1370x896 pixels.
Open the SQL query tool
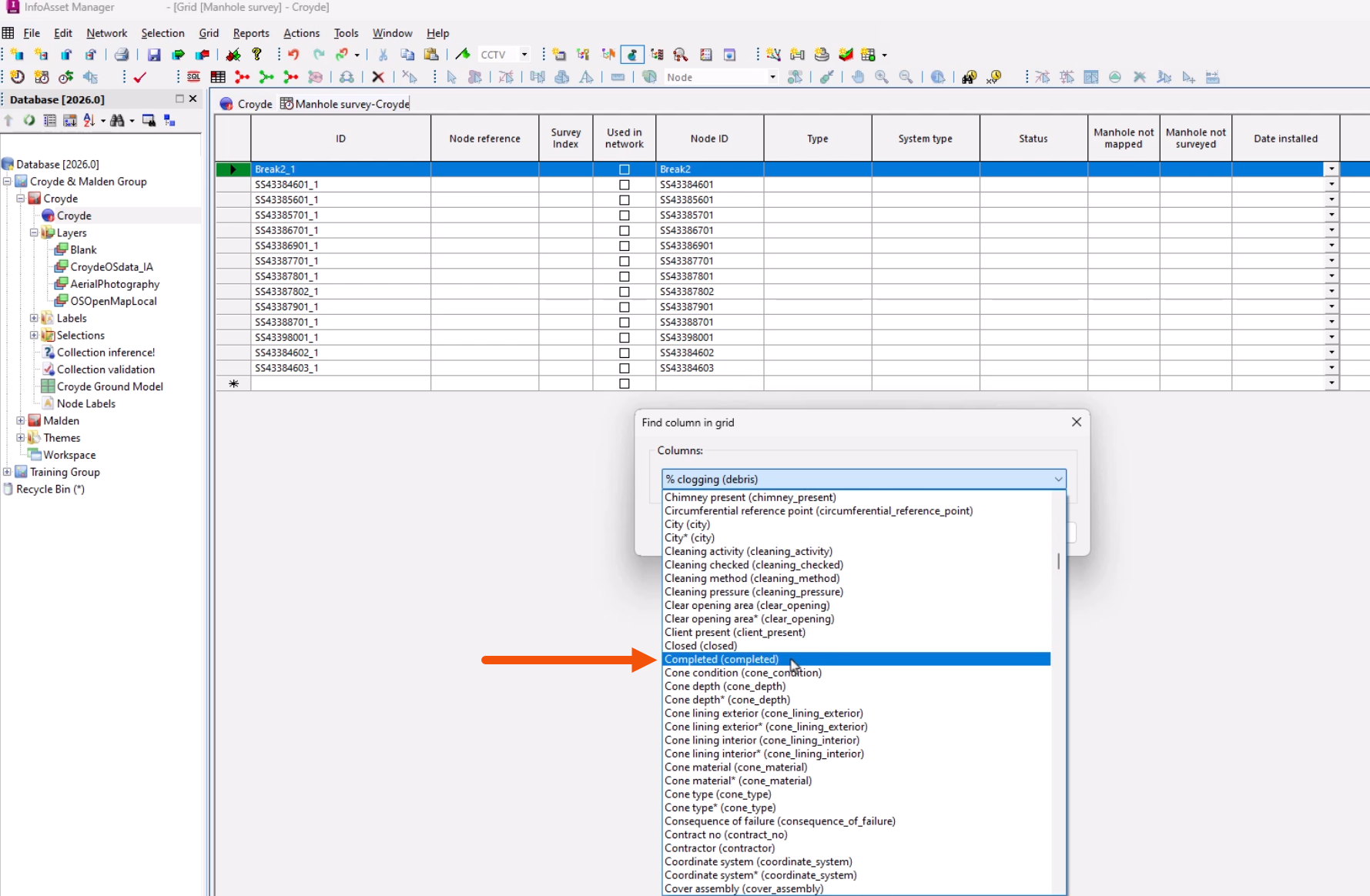click(x=193, y=77)
